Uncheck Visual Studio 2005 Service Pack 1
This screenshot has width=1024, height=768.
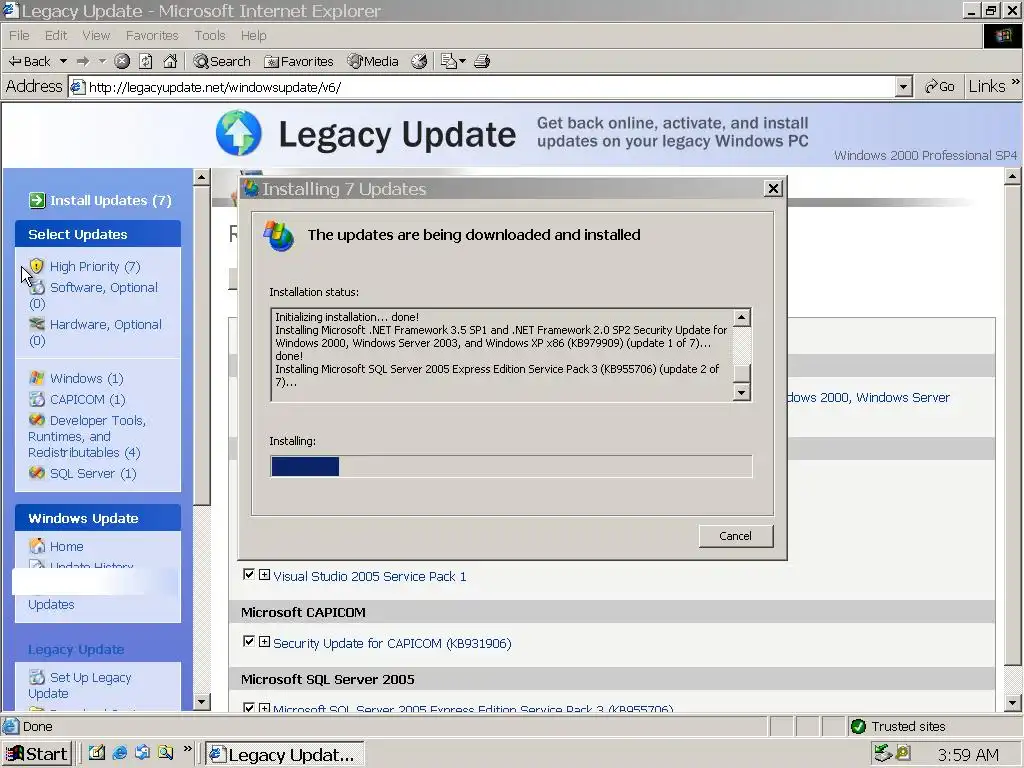coord(249,575)
